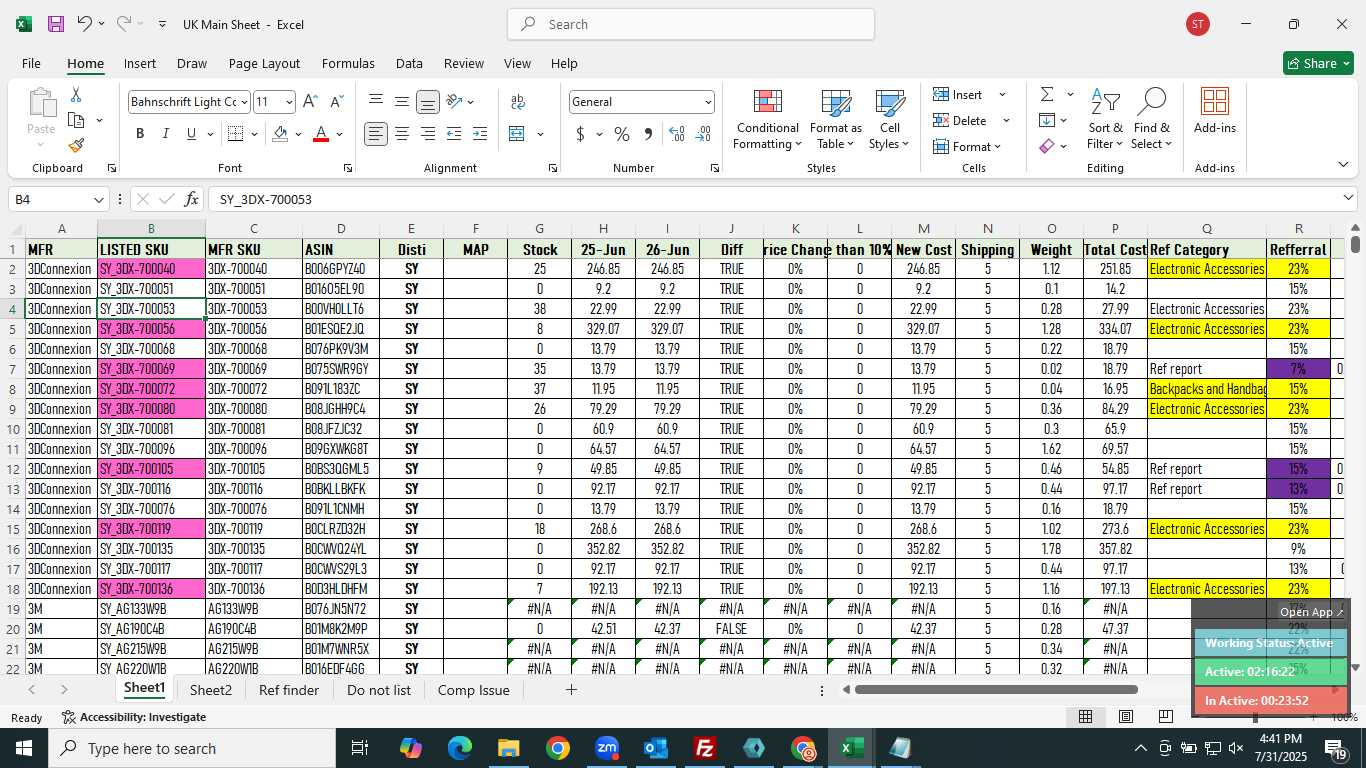Save the workbook with the floppy icon
Viewport: 1366px width, 768px height.
pyautogui.click(x=56, y=24)
